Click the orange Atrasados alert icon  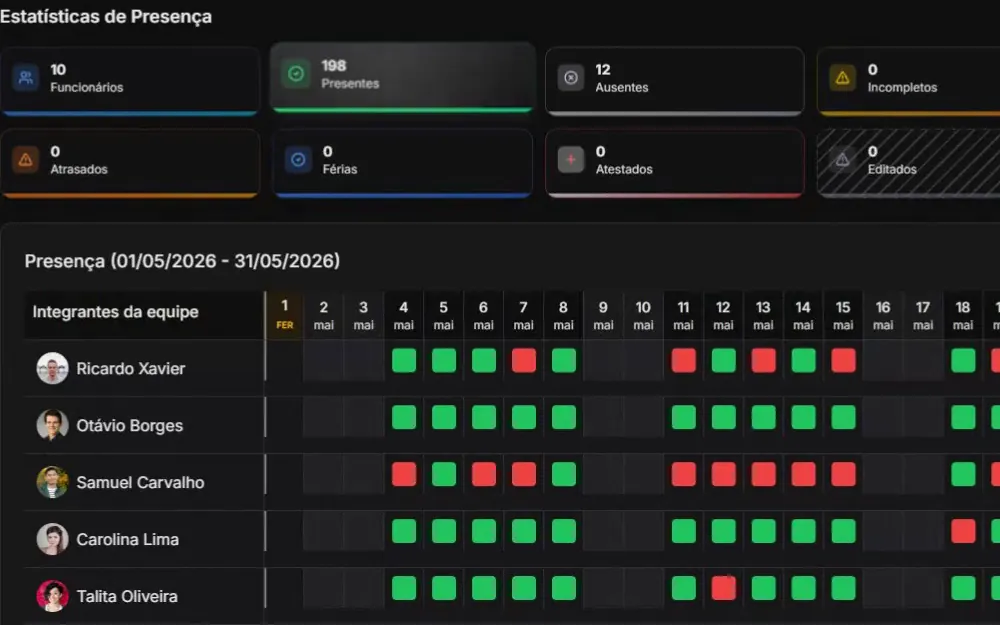pos(26,159)
